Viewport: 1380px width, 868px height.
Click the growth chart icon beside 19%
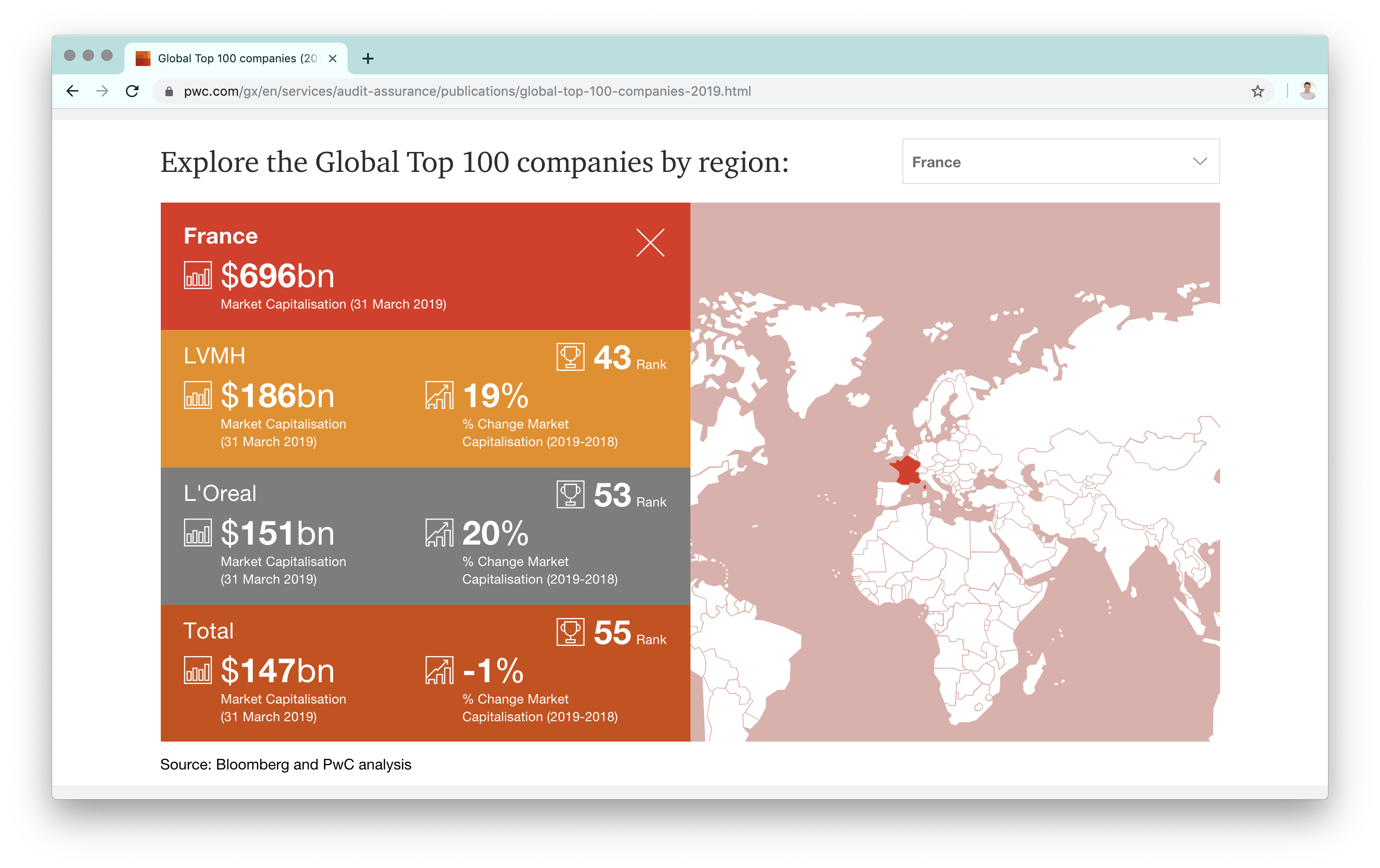tap(440, 395)
